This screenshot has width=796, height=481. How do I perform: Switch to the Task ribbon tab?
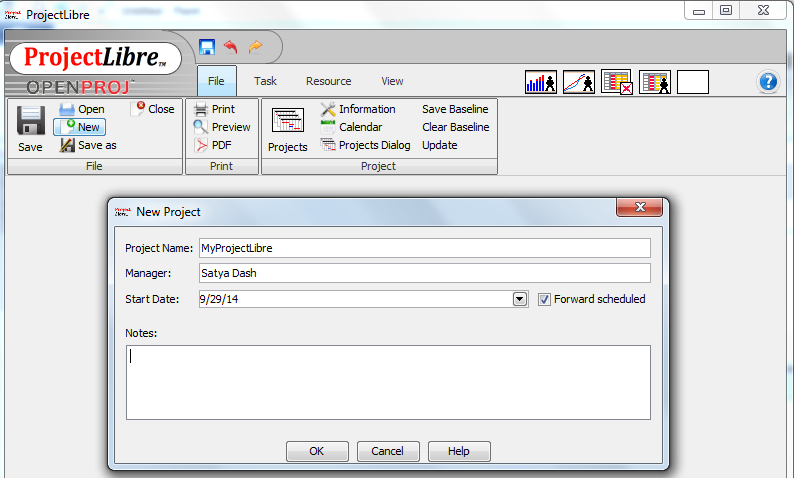tap(266, 81)
